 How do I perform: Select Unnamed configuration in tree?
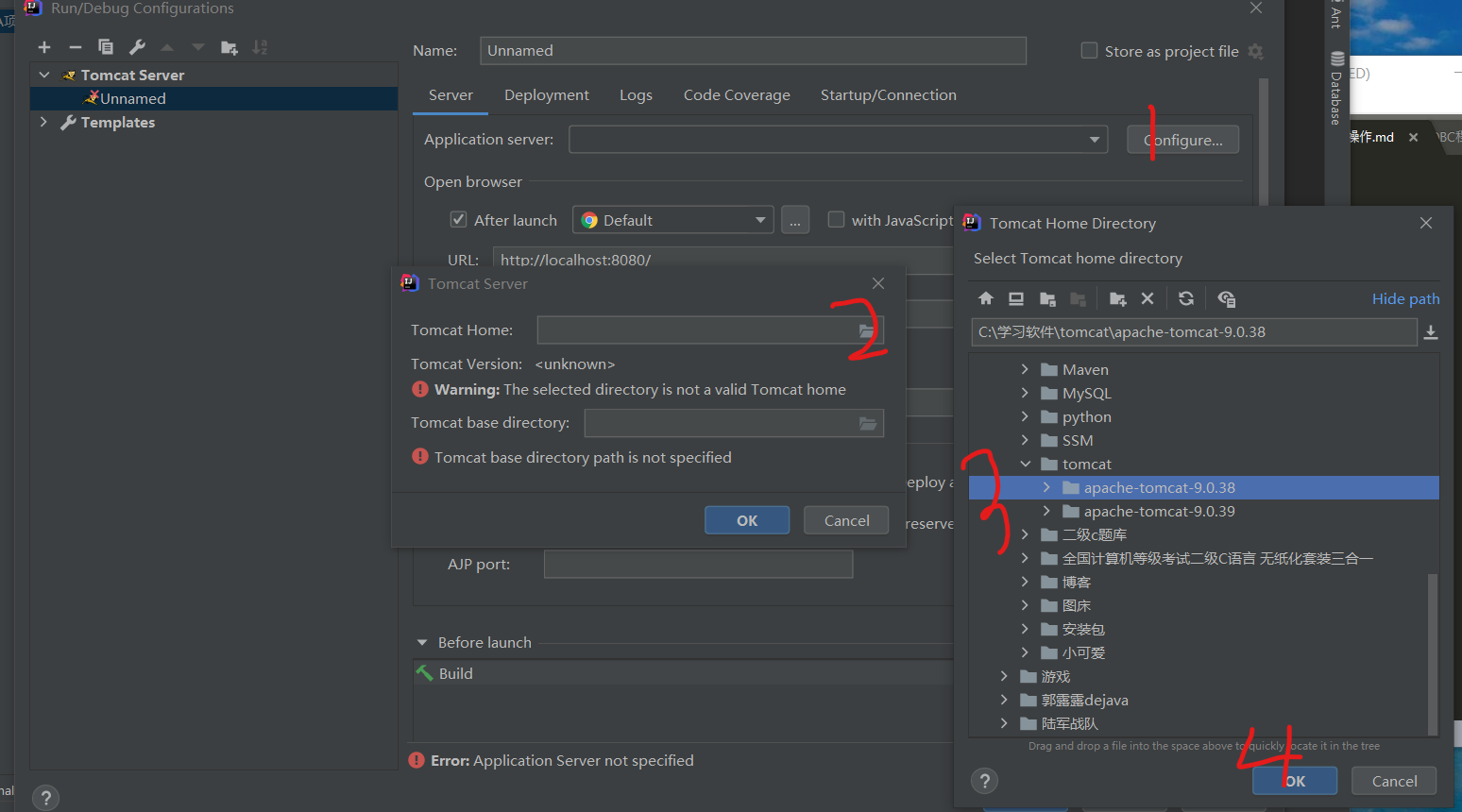[x=213, y=98]
